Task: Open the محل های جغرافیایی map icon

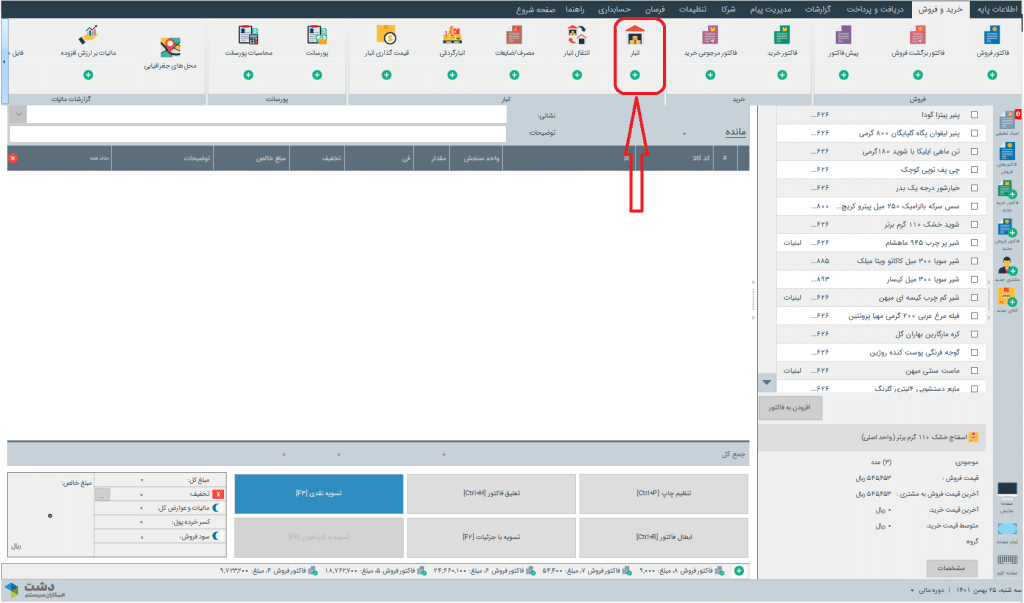Action: pyautogui.click(x=171, y=50)
